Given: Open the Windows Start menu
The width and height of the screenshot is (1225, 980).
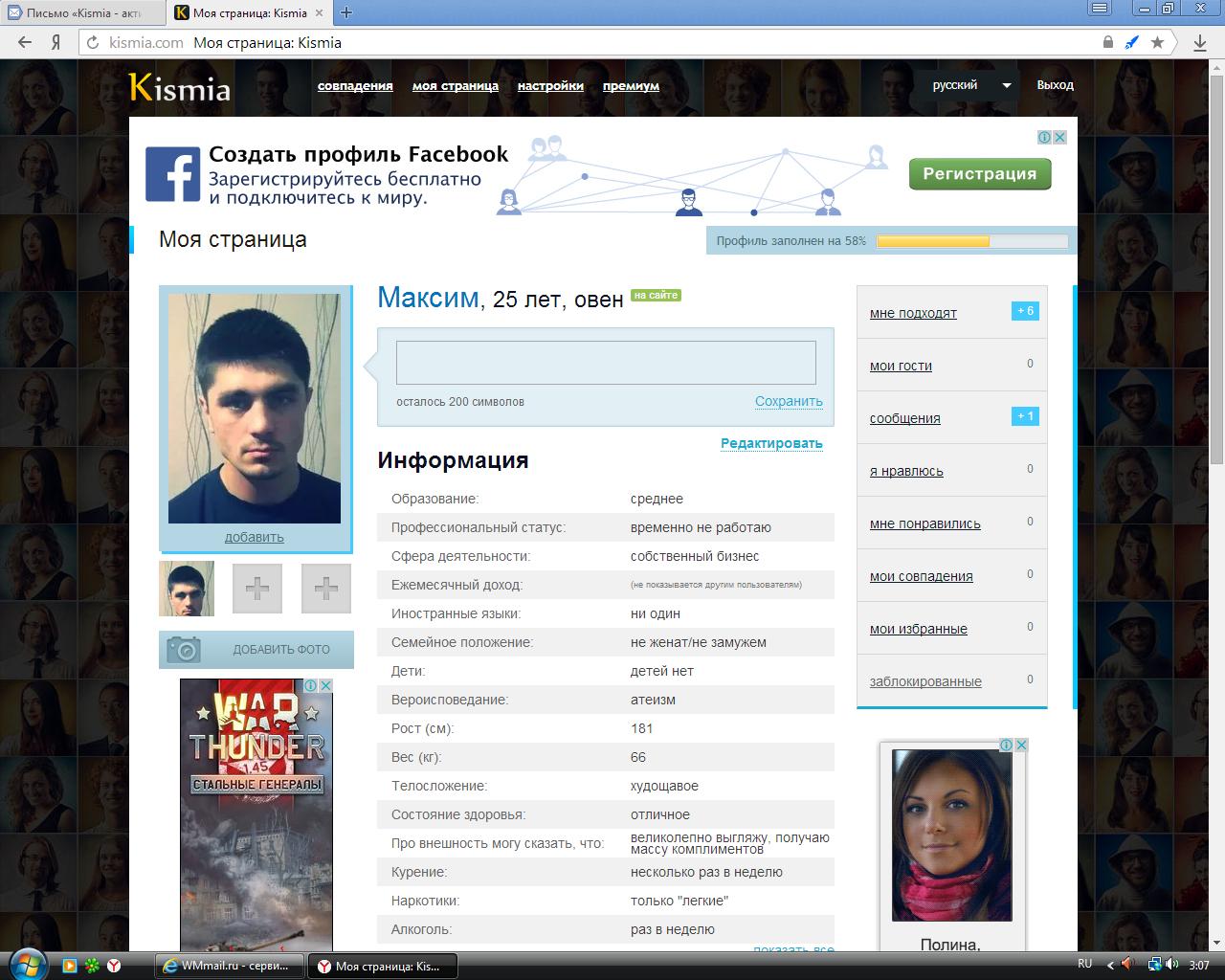Looking at the screenshot, I should pyautogui.click(x=26, y=963).
